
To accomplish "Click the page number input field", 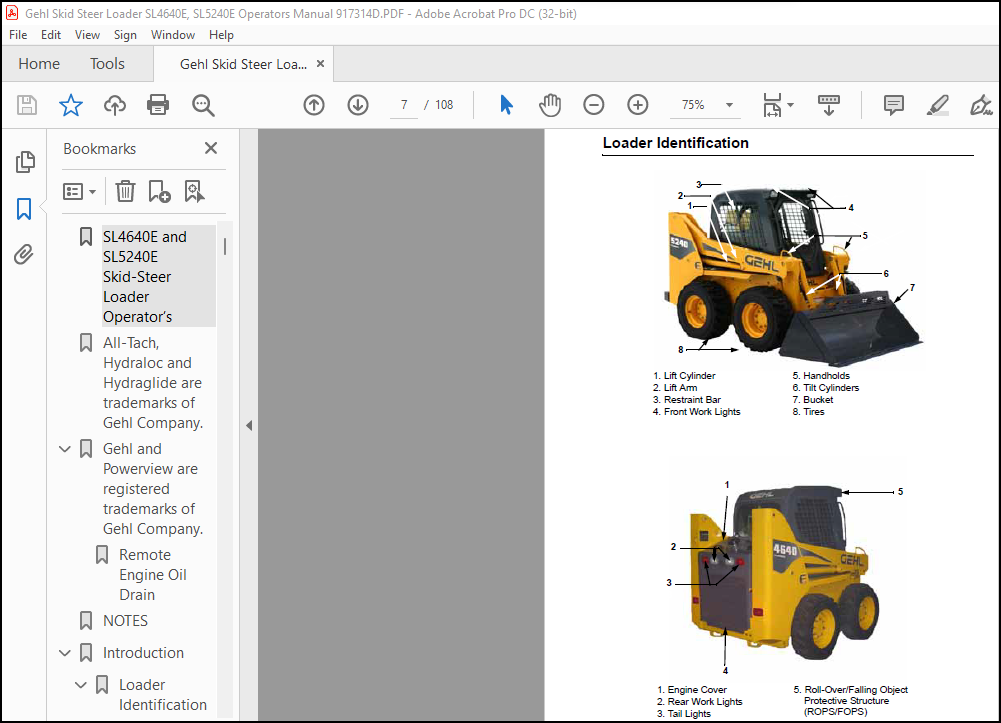I will (403, 105).
